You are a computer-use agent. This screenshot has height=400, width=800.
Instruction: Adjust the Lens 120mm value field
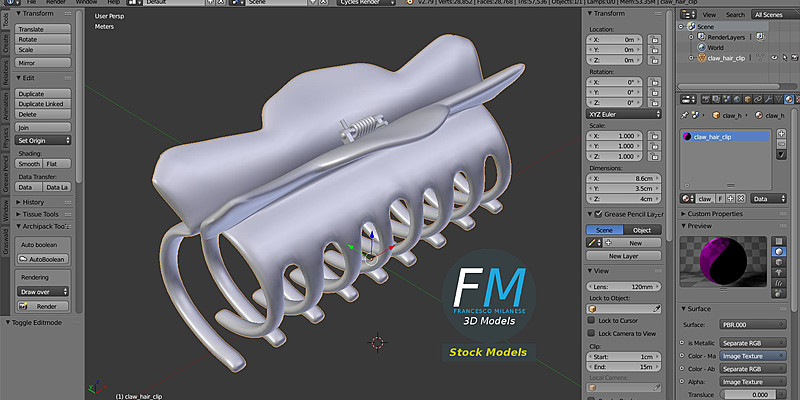coord(623,286)
